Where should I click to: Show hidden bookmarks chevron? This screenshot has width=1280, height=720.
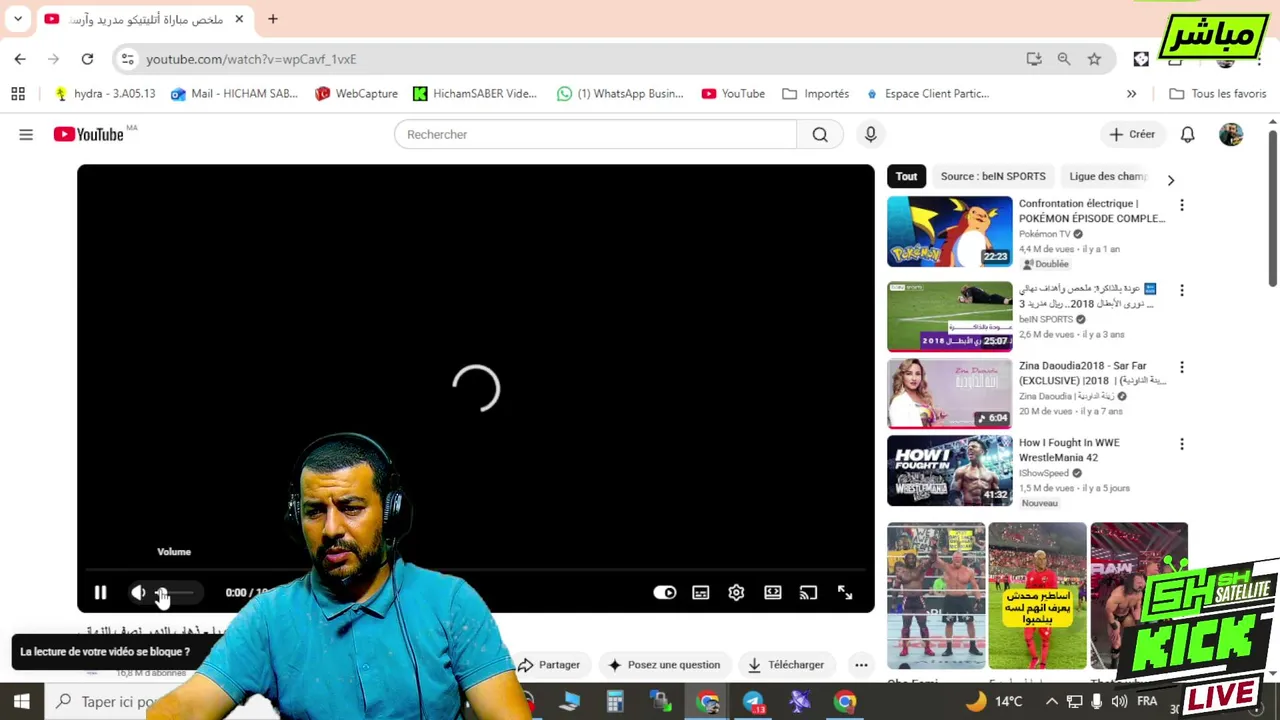click(1131, 94)
